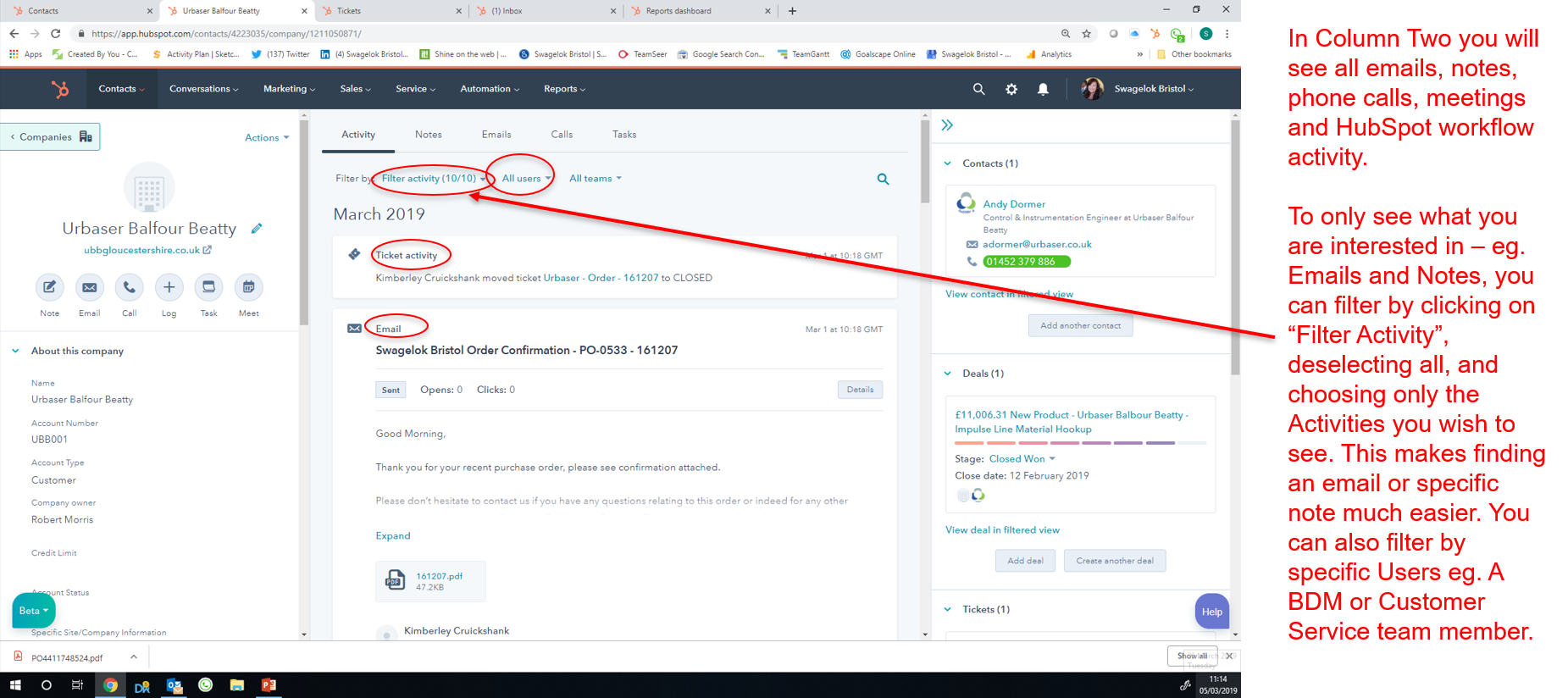This screenshot has width=1568, height=698.
Task: Switch to the Calls tab
Action: tap(562, 135)
